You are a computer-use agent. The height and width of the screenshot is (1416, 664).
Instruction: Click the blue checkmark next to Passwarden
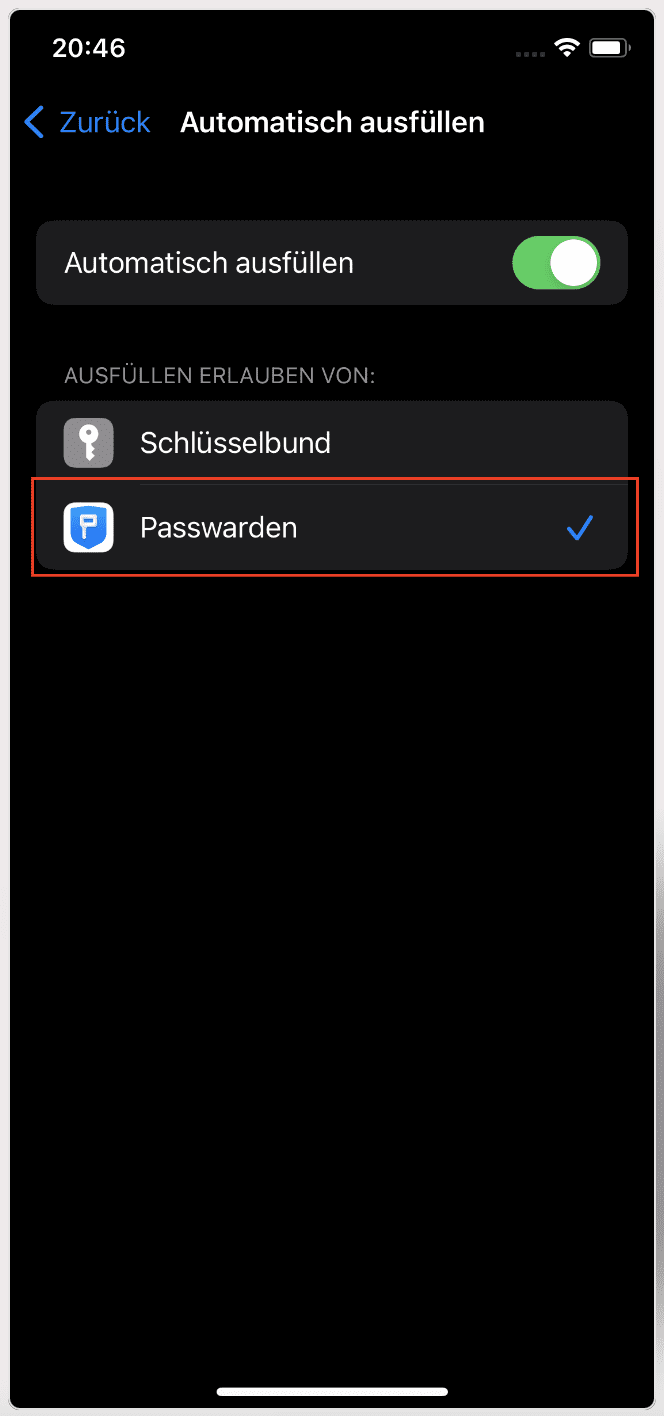(580, 527)
